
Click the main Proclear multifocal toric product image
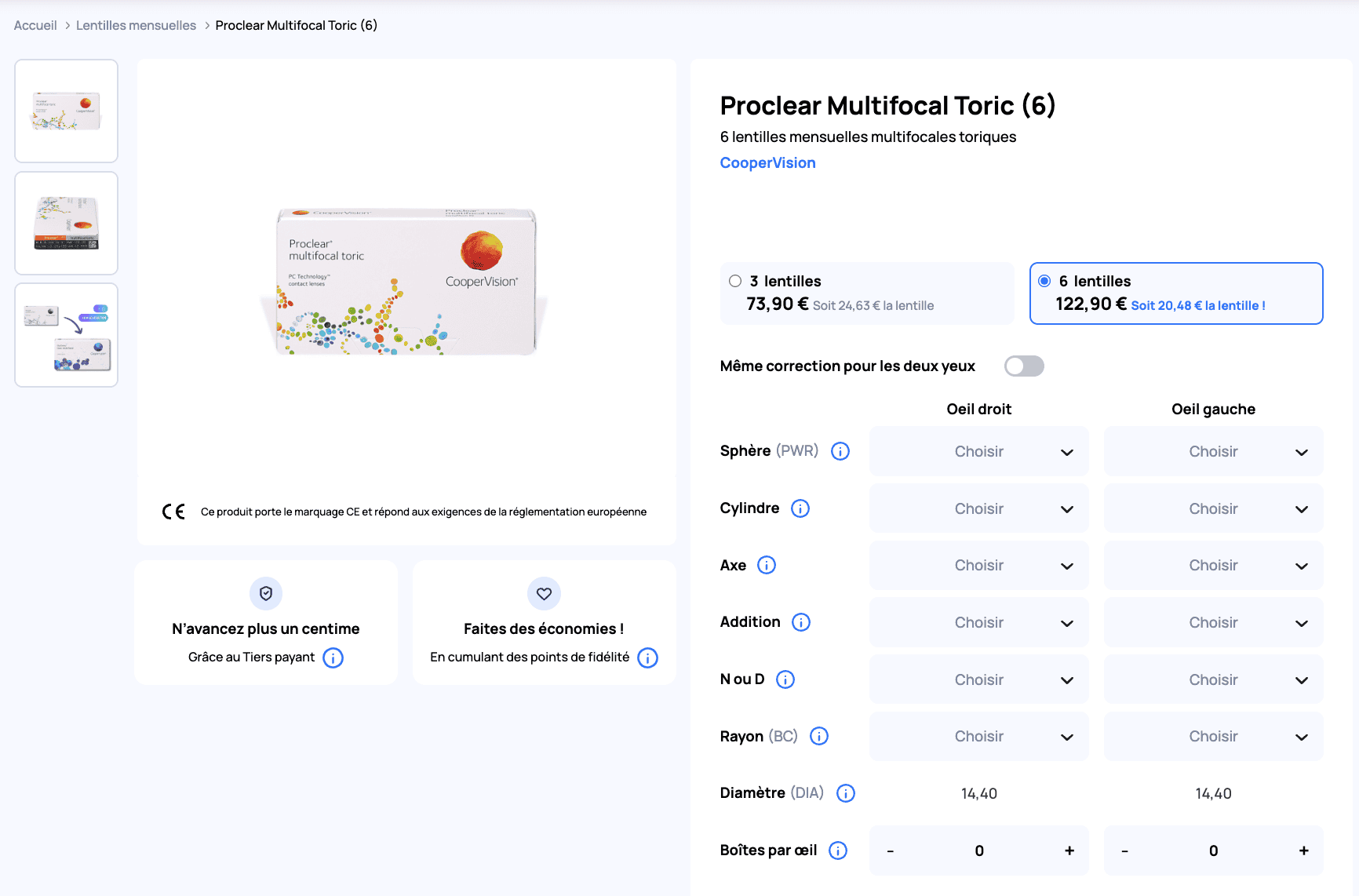click(406, 281)
